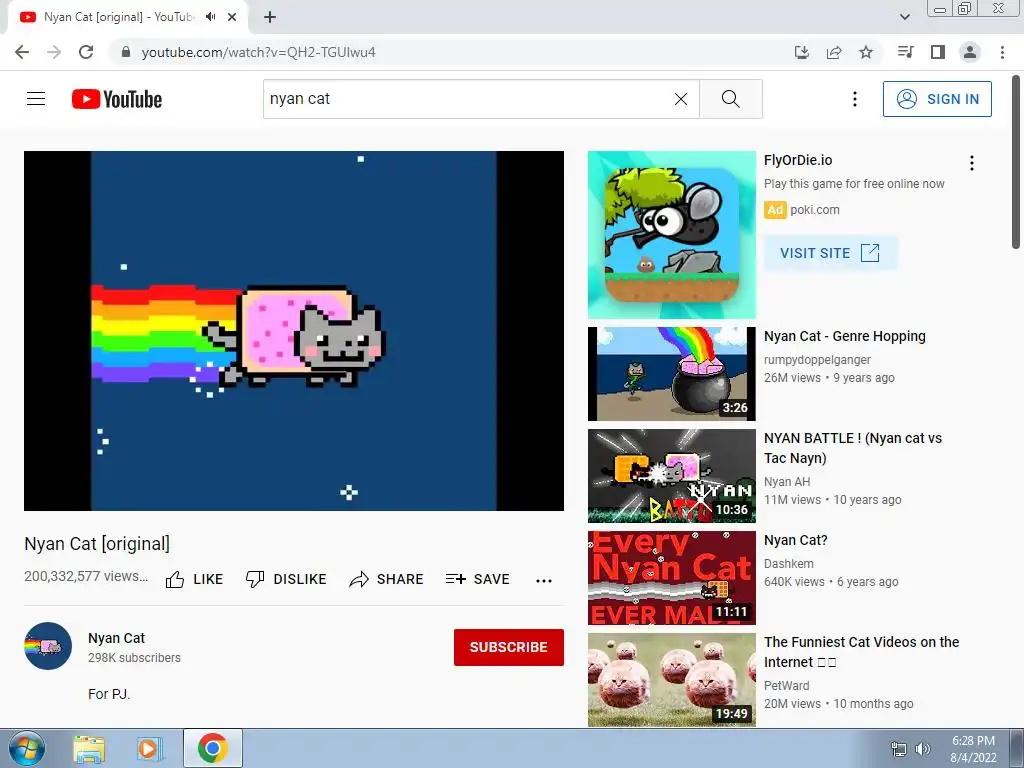The height and width of the screenshot is (768, 1024).
Task: Save the video to a playlist
Action: pyautogui.click(x=477, y=579)
